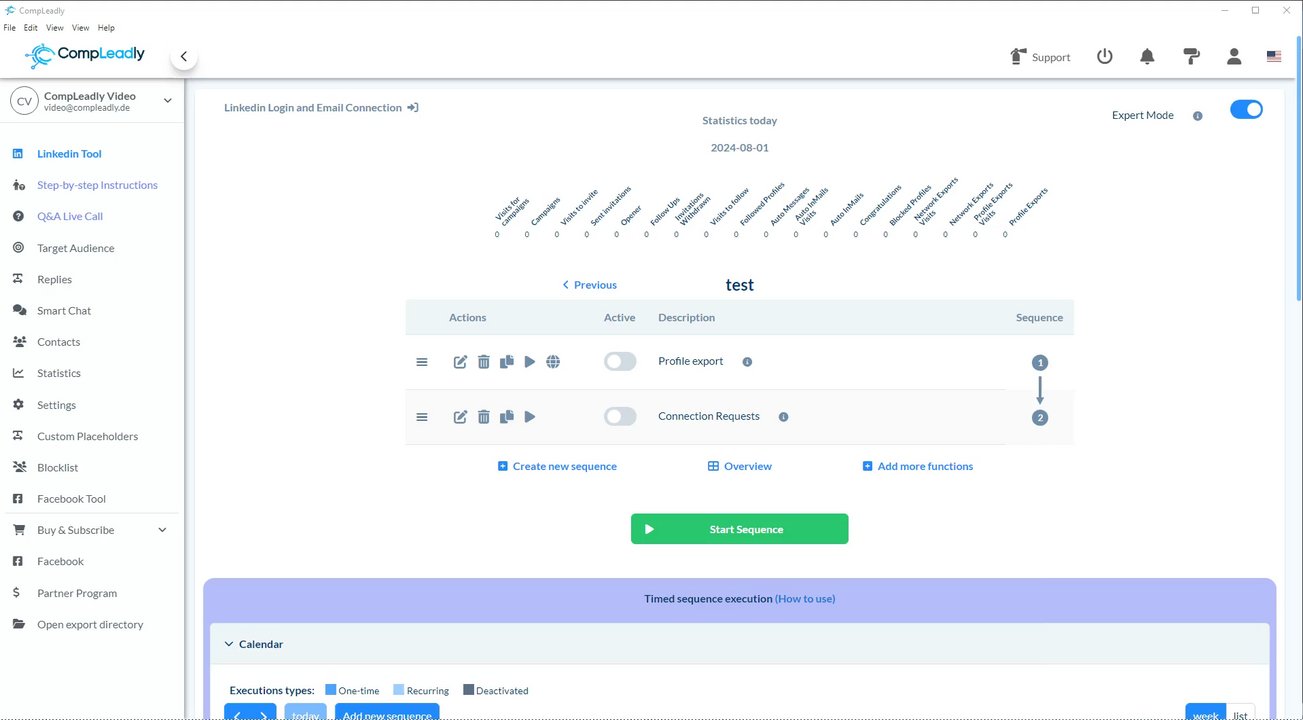Grab the Profile export row reorder handle

coord(422,362)
